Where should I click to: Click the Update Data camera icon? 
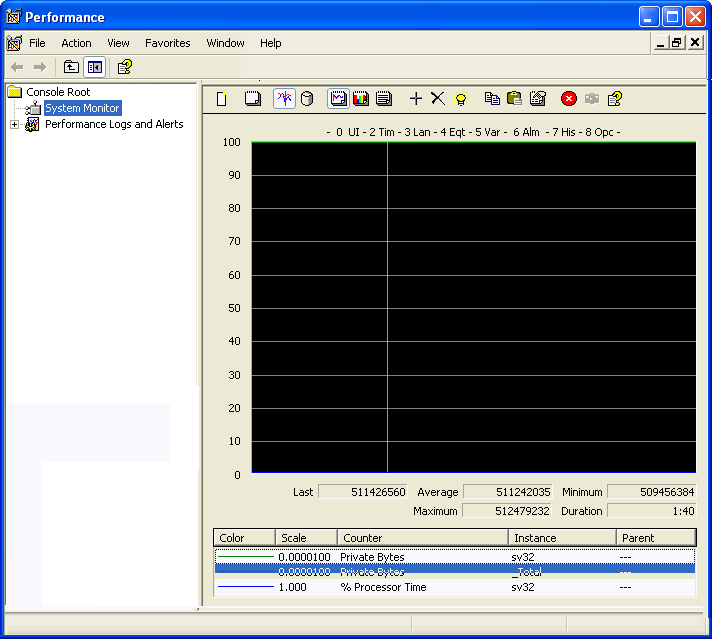pos(592,99)
